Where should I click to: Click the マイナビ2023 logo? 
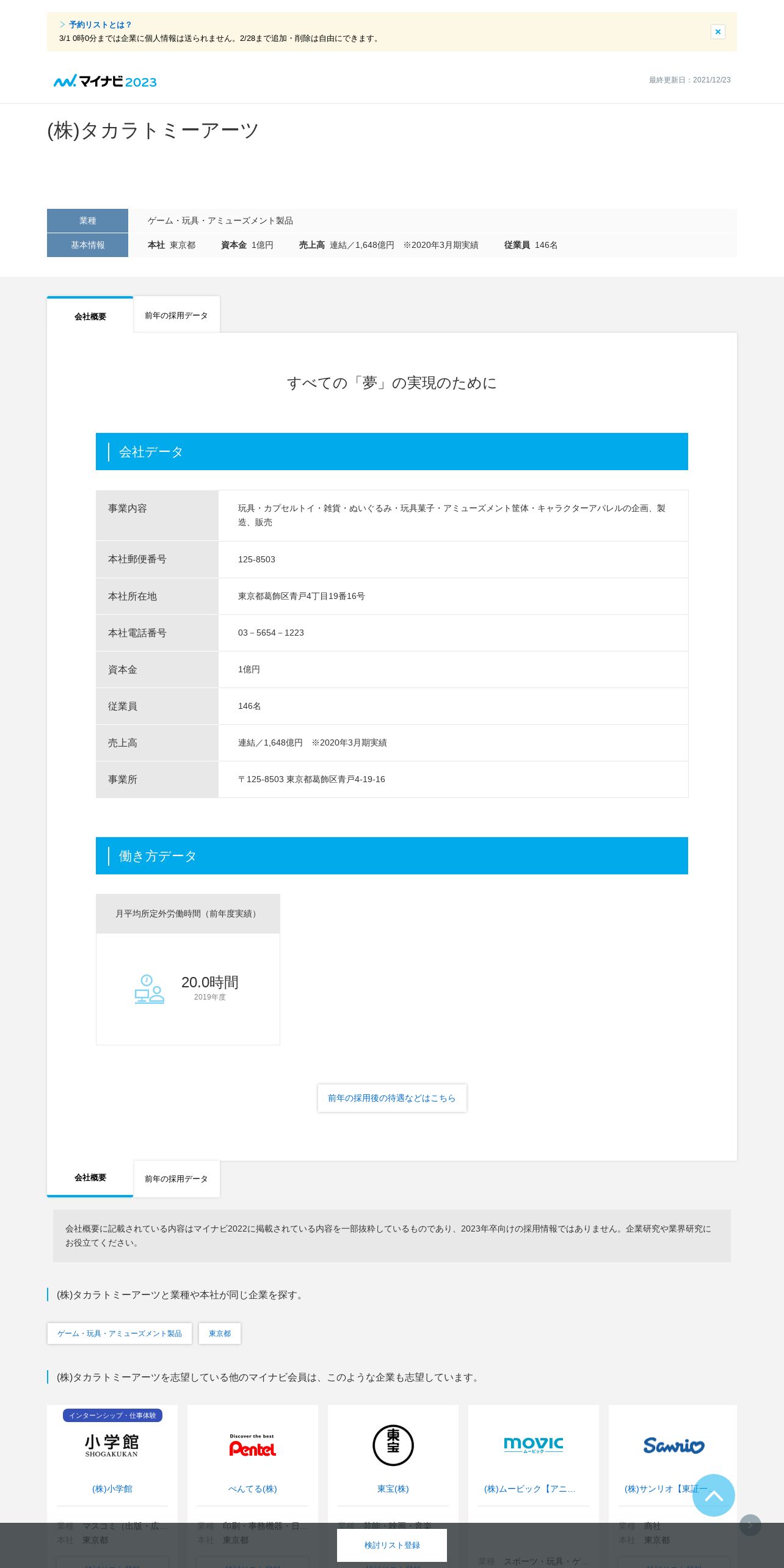click(x=105, y=81)
